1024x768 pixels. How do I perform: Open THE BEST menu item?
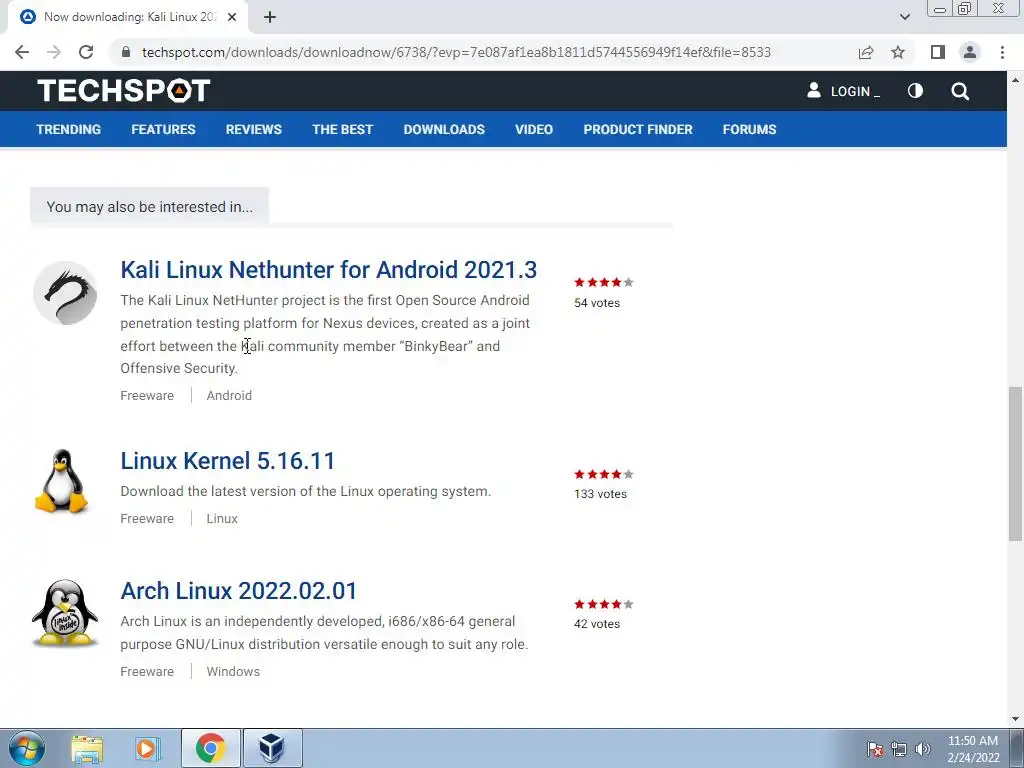pyautogui.click(x=342, y=129)
